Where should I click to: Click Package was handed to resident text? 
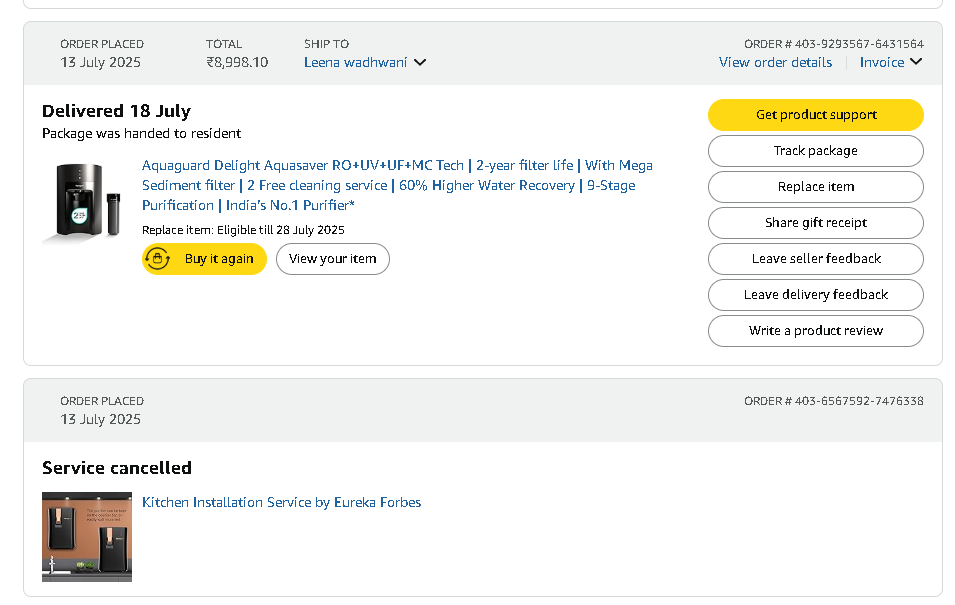click(x=141, y=133)
